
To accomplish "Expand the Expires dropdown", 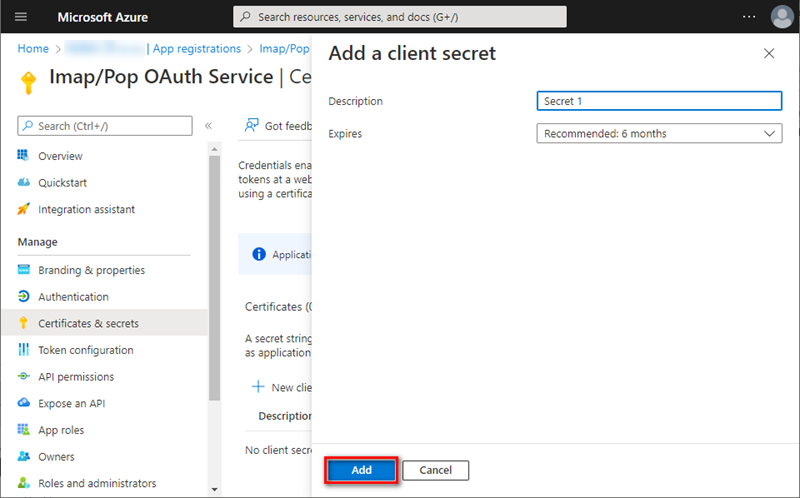I will [x=658, y=134].
